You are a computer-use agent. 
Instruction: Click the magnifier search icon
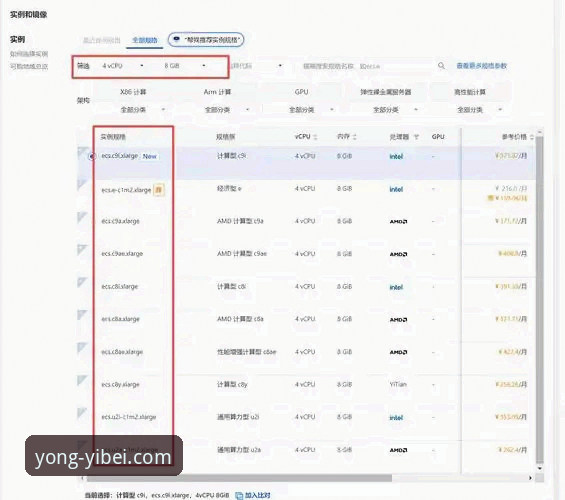pyautogui.click(x=441, y=66)
